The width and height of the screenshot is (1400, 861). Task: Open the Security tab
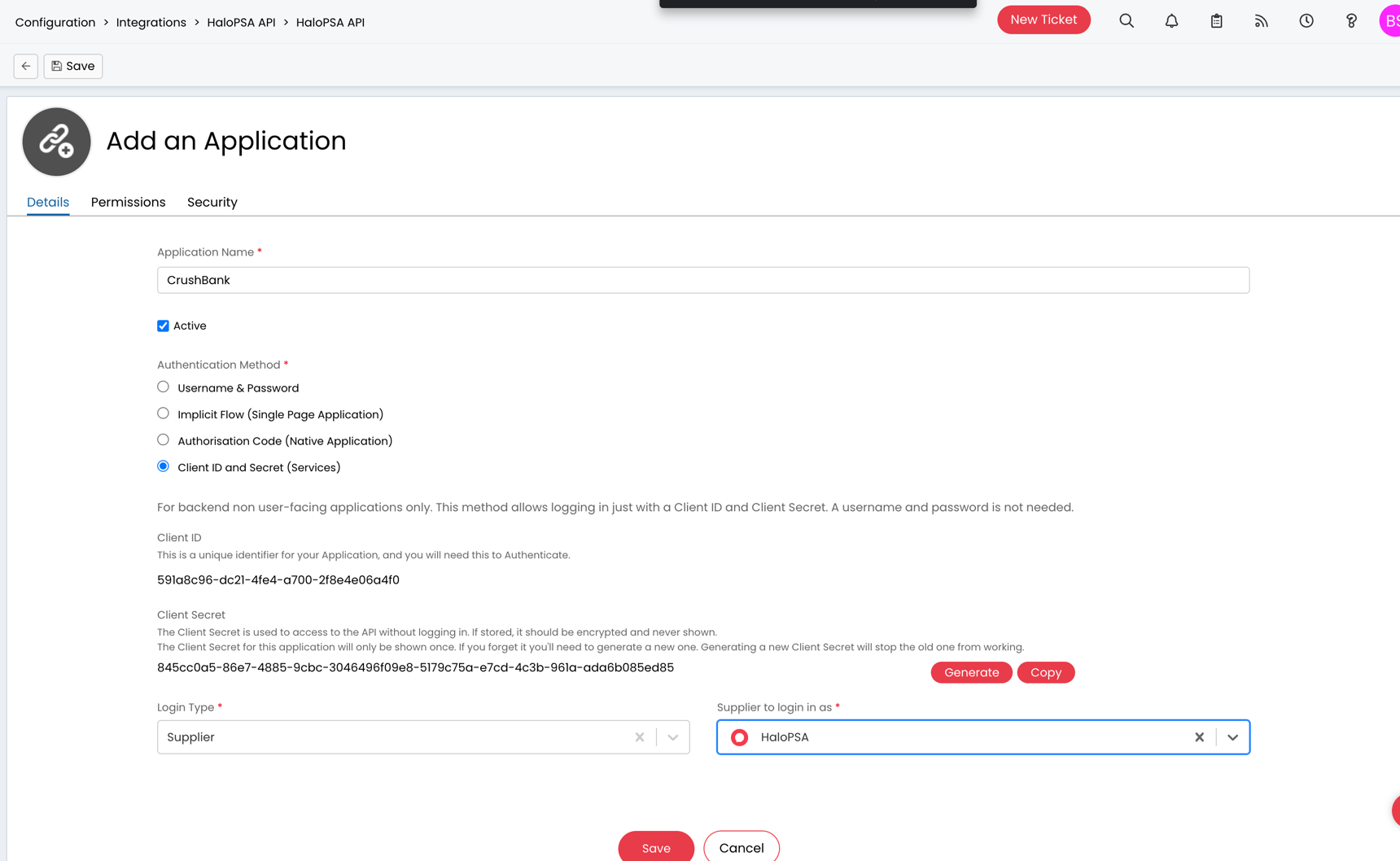click(x=212, y=202)
